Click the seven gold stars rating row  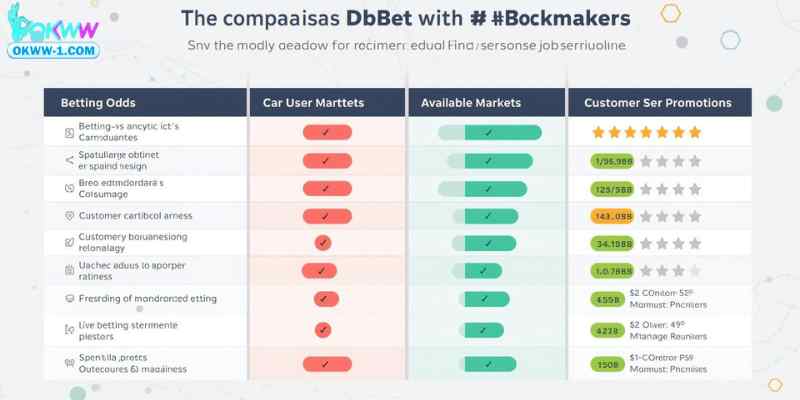[x=646, y=133]
